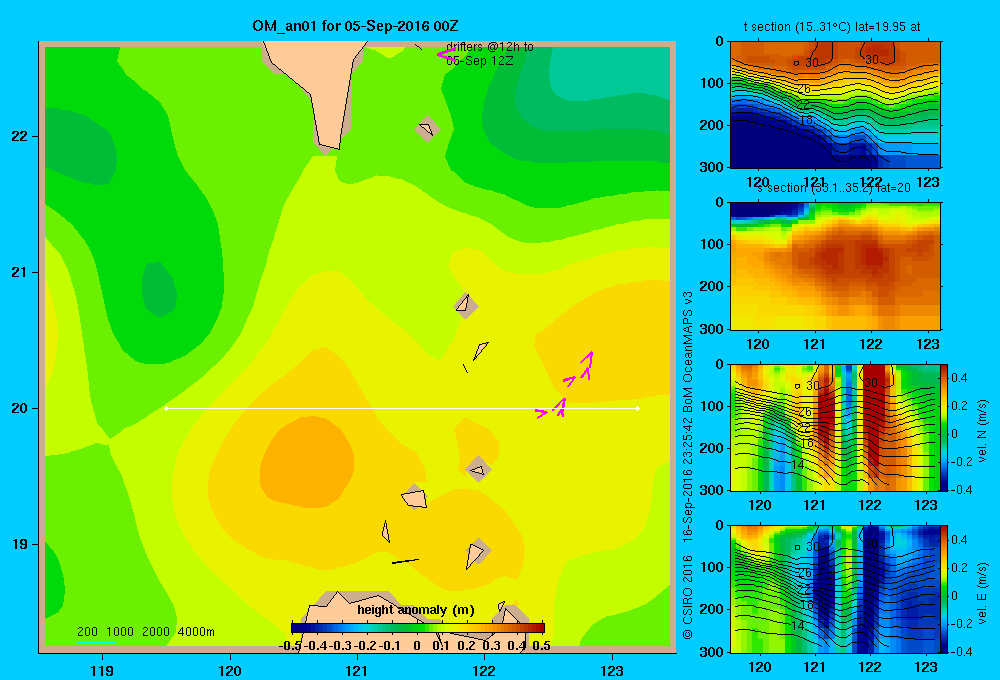Click the orange high anomaly center near 19.6N
Viewport: 1000px width, 680px height.
point(307,461)
